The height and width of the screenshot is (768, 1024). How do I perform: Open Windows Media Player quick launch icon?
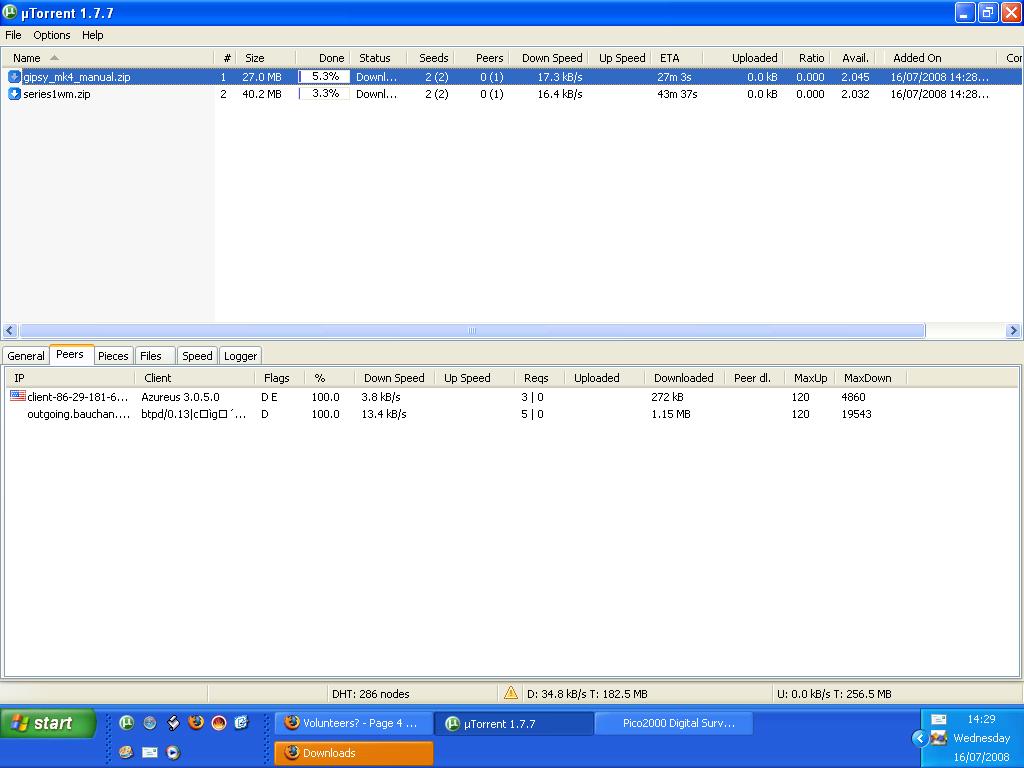173,752
